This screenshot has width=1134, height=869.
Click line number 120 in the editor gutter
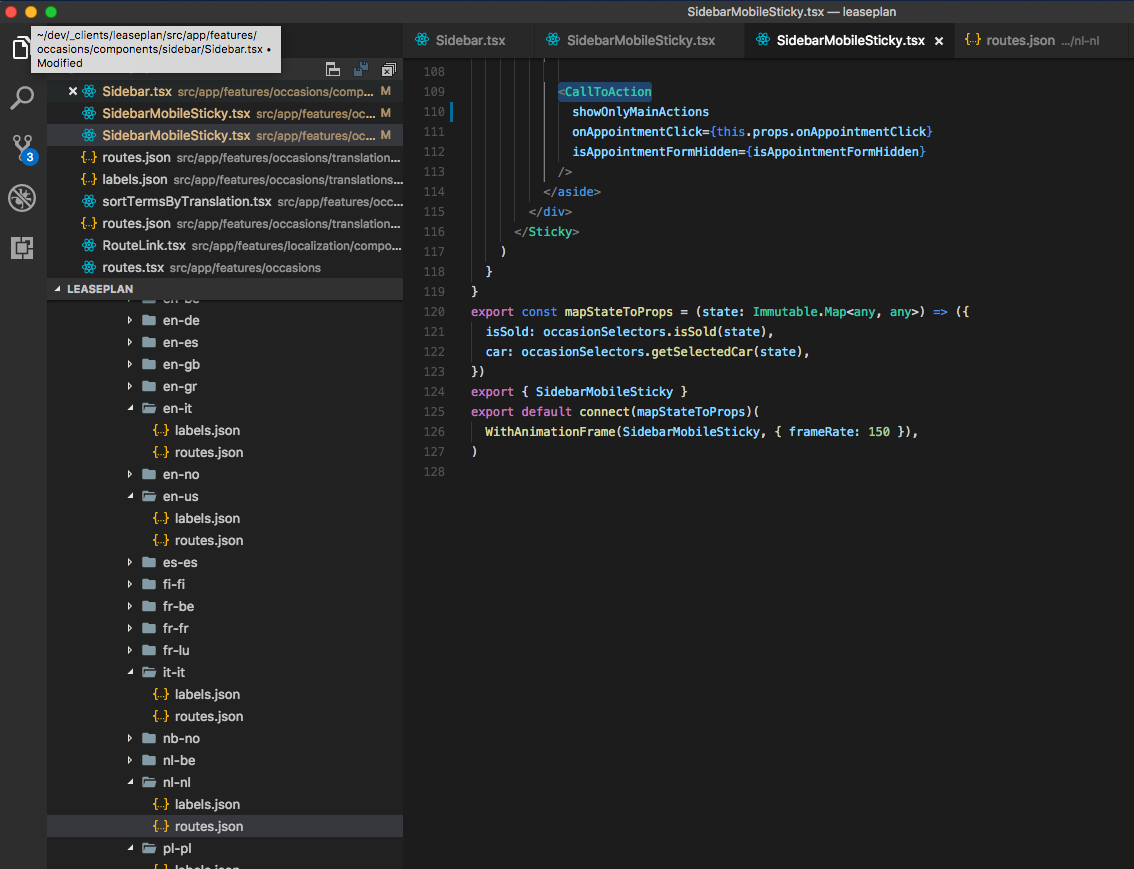click(x=433, y=311)
